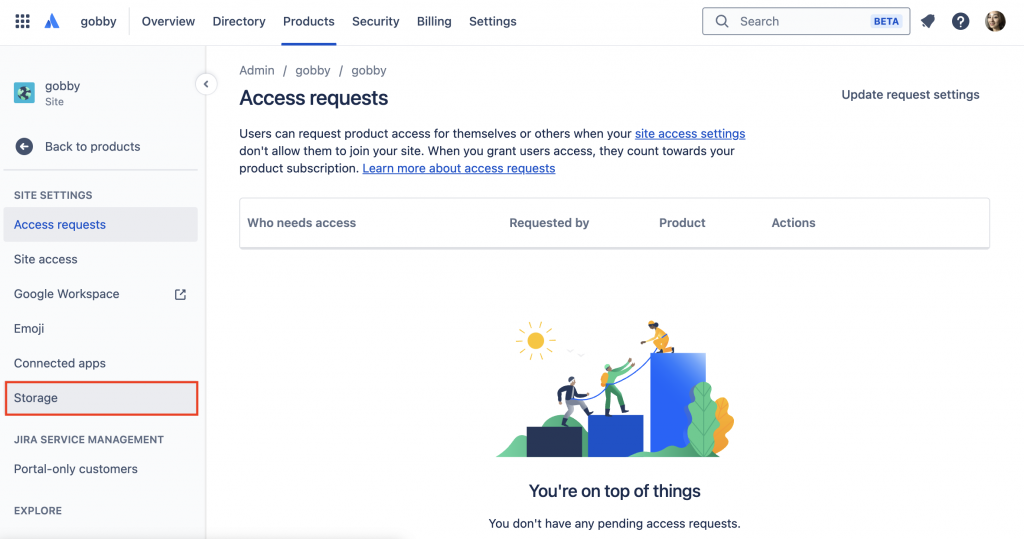Click the Google Workspace external link icon
This screenshot has width=1024, height=539.
tap(181, 294)
